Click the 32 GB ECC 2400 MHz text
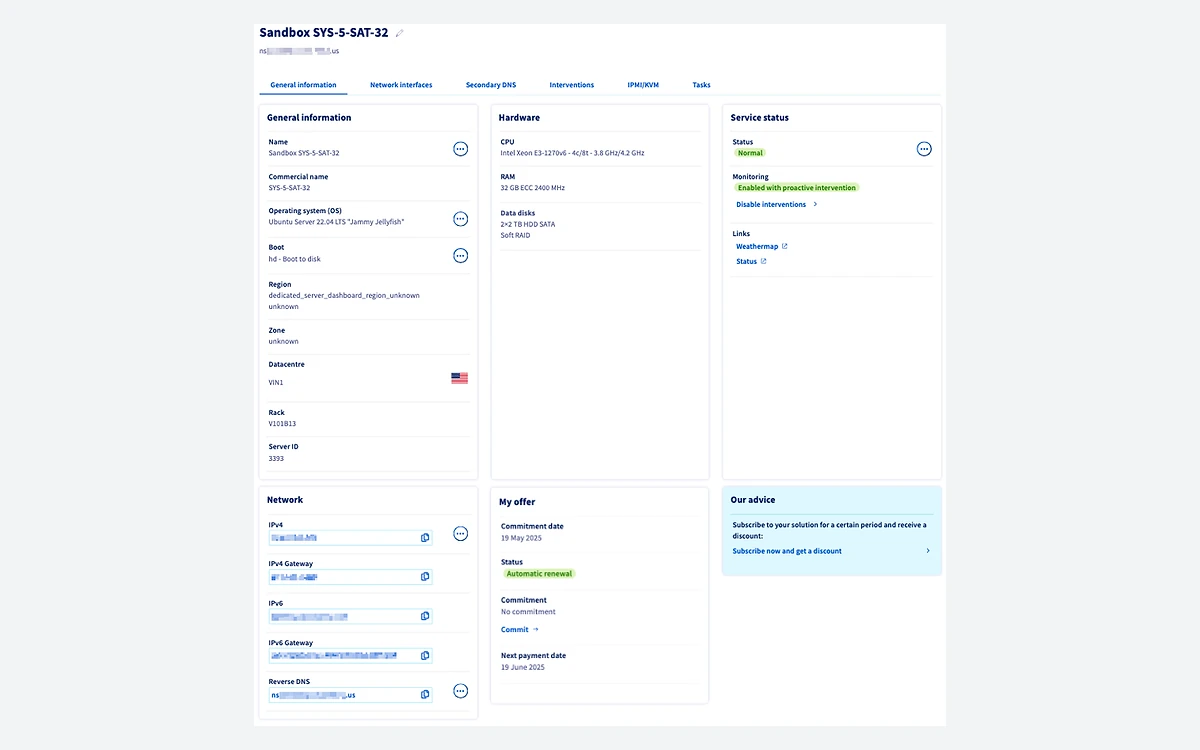The width and height of the screenshot is (1200, 750). [533, 188]
